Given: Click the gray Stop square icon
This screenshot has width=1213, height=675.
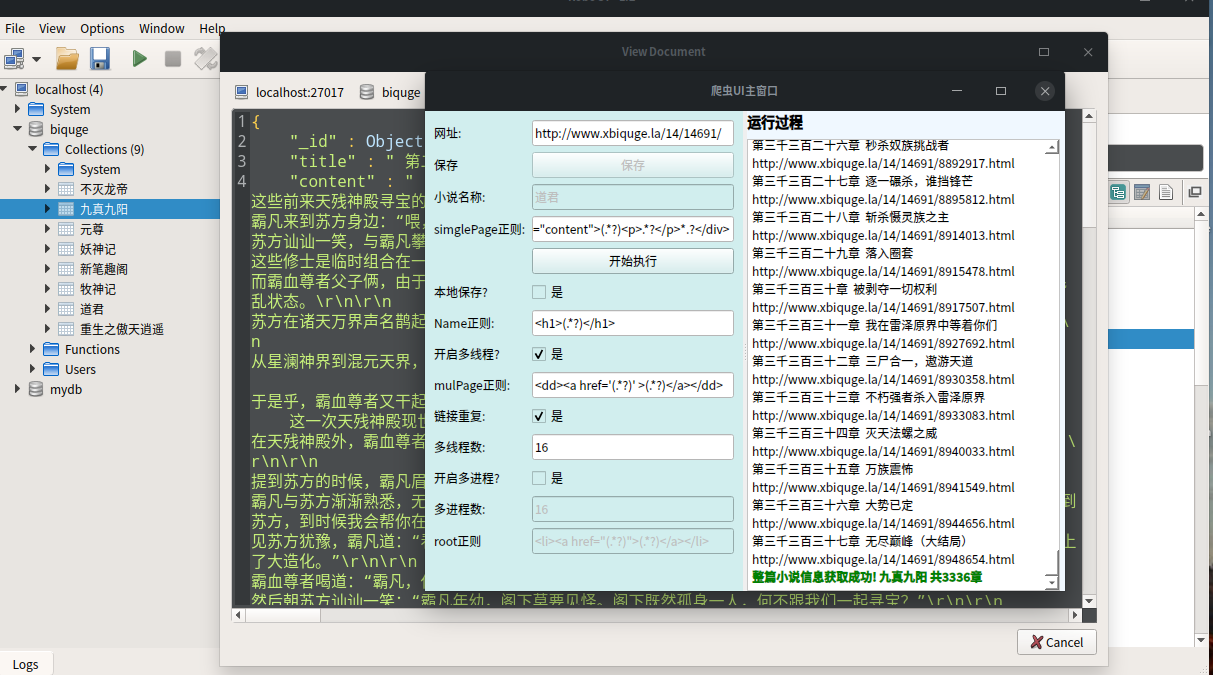Looking at the screenshot, I should coord(173,59).
